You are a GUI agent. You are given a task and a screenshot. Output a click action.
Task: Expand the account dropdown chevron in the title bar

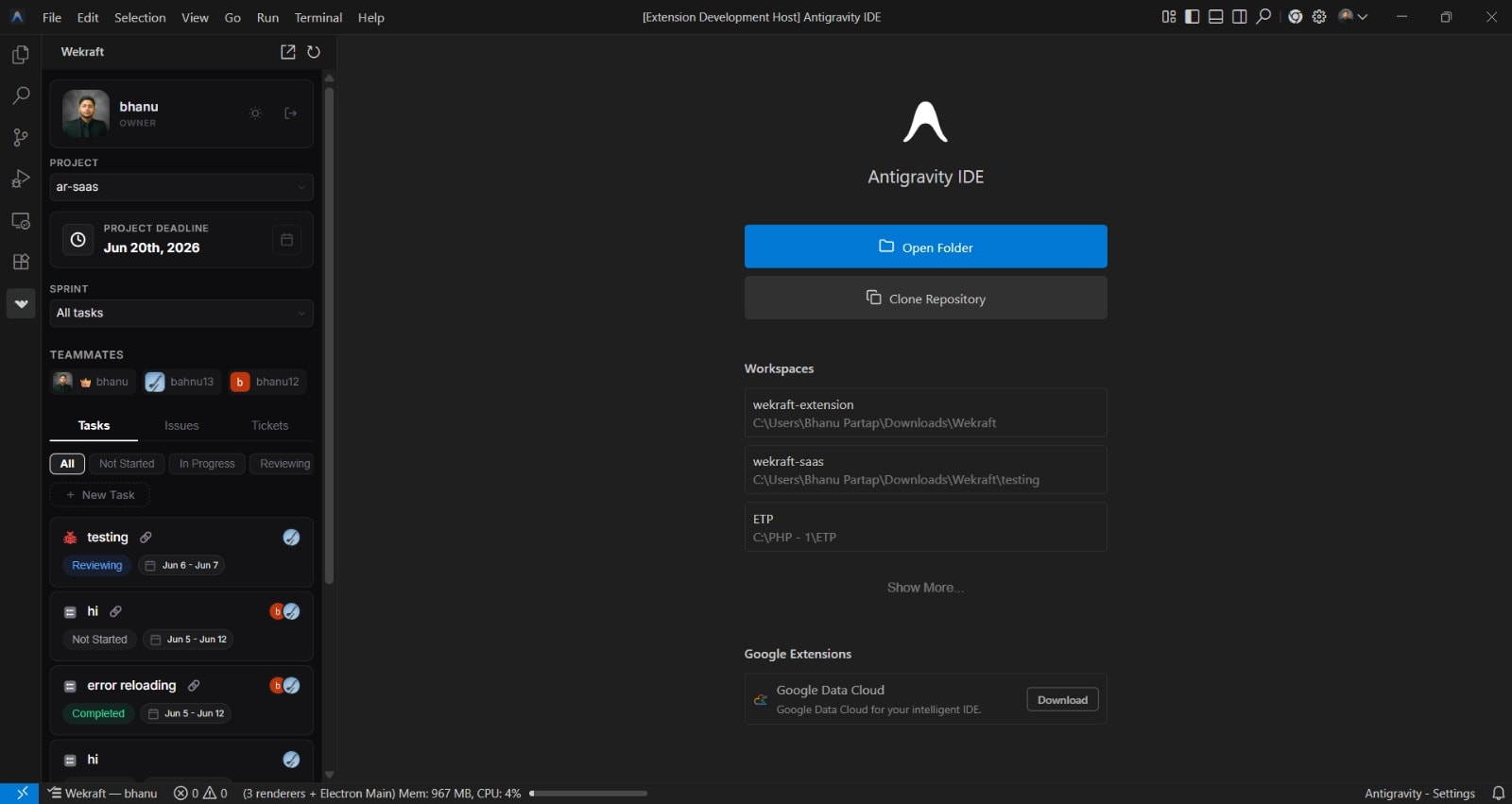[1363, 17]
